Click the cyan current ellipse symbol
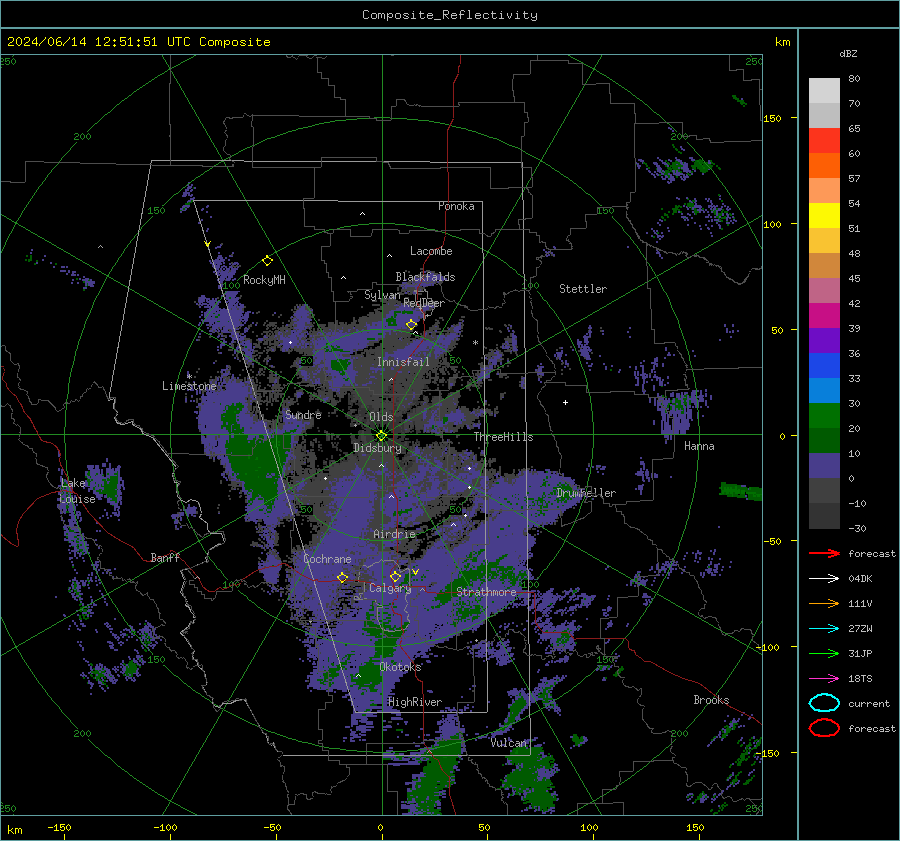The height and width of the screenshot is (841, 900). click(824, 703)
